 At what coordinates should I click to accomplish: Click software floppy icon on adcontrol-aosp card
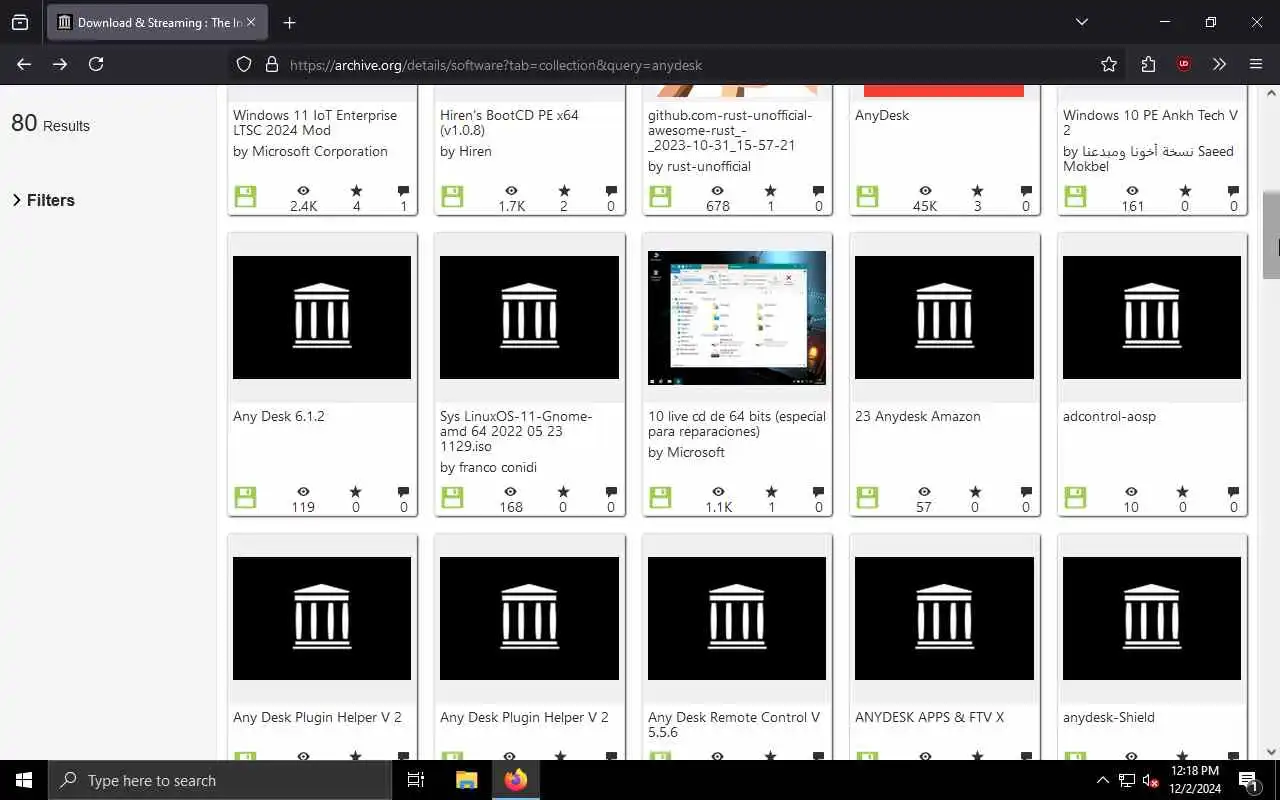[x=1075, y=497]
